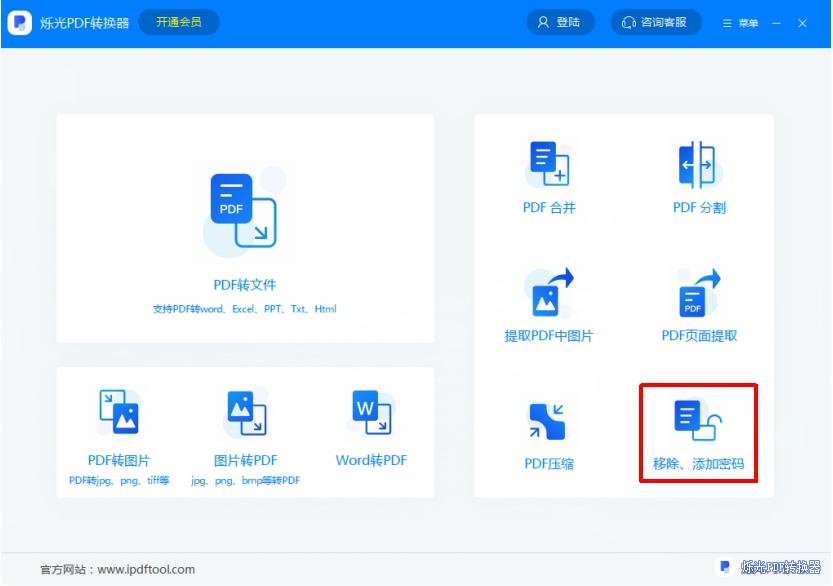Viewport: 833px width, 586px height.
Task: Visit the www.ipdftool.com website link
Action: pos(146,570)
